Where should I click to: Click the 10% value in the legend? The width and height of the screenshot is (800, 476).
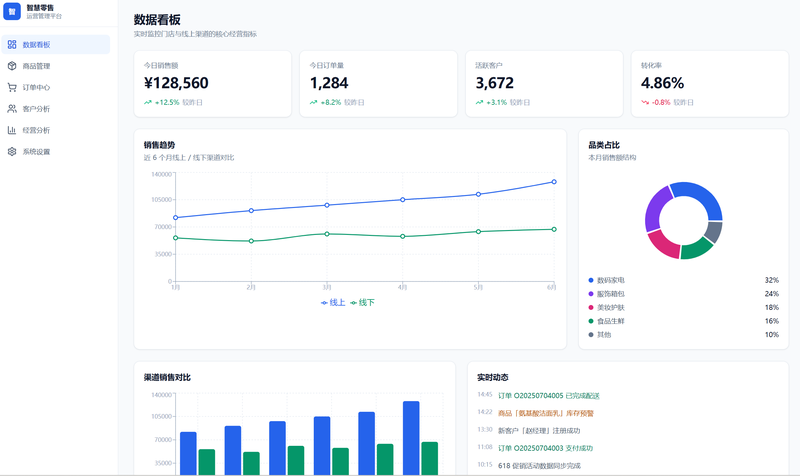click(771, 335)
